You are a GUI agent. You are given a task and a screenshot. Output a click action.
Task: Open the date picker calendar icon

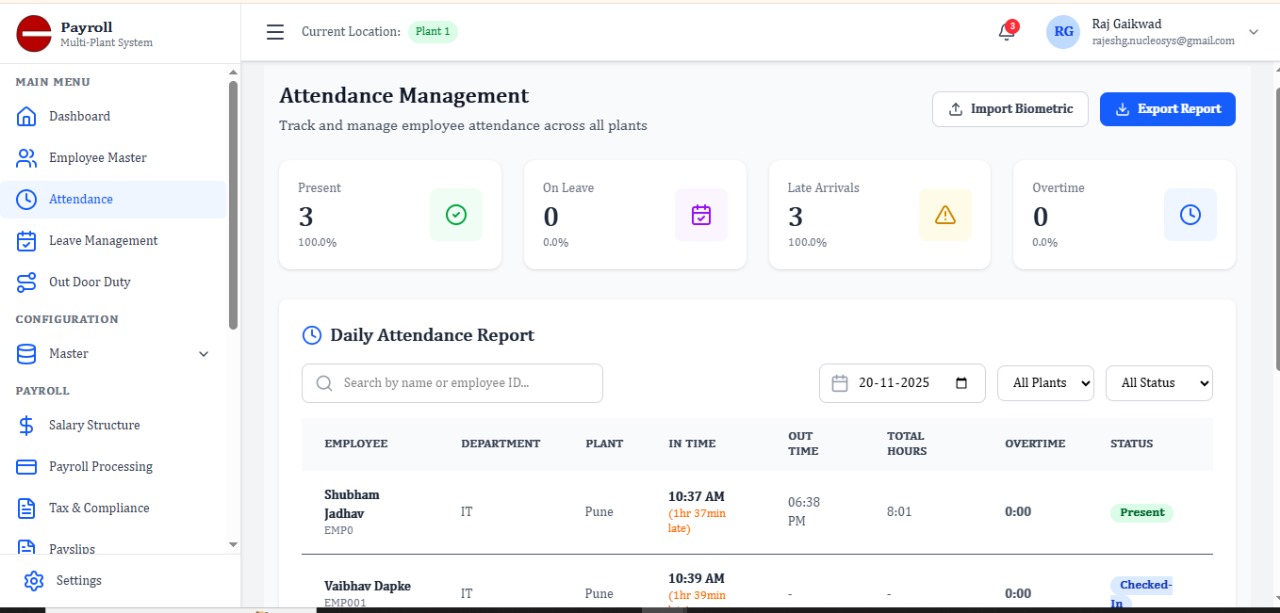click(962, 383)
